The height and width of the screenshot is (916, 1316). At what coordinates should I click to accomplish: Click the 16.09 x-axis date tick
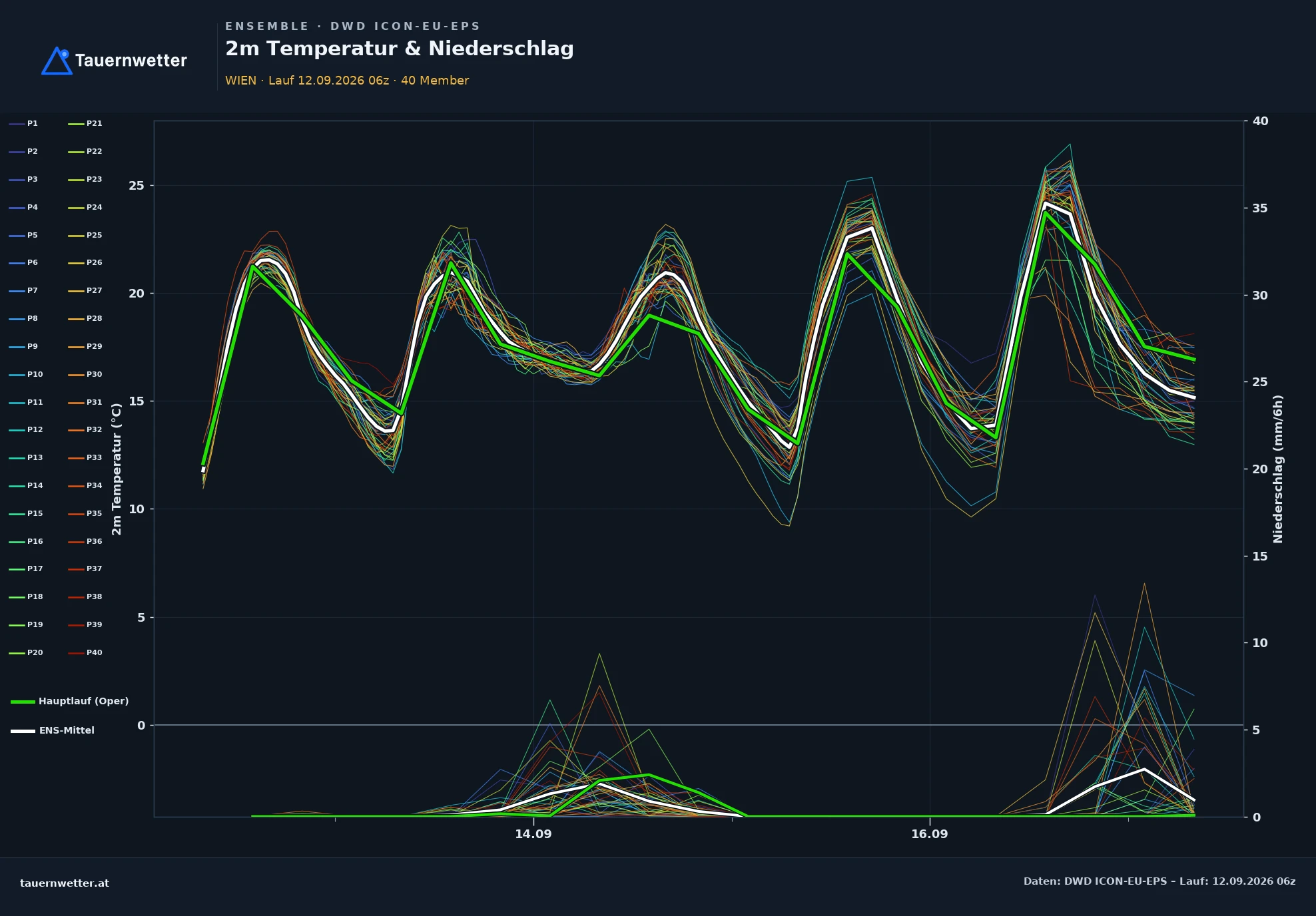point(930,834)
